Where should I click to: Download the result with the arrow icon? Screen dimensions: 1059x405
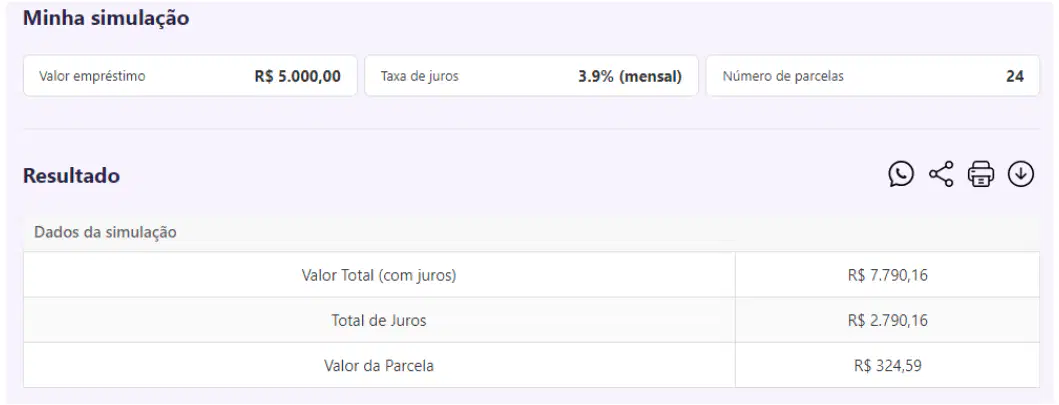1021,174
